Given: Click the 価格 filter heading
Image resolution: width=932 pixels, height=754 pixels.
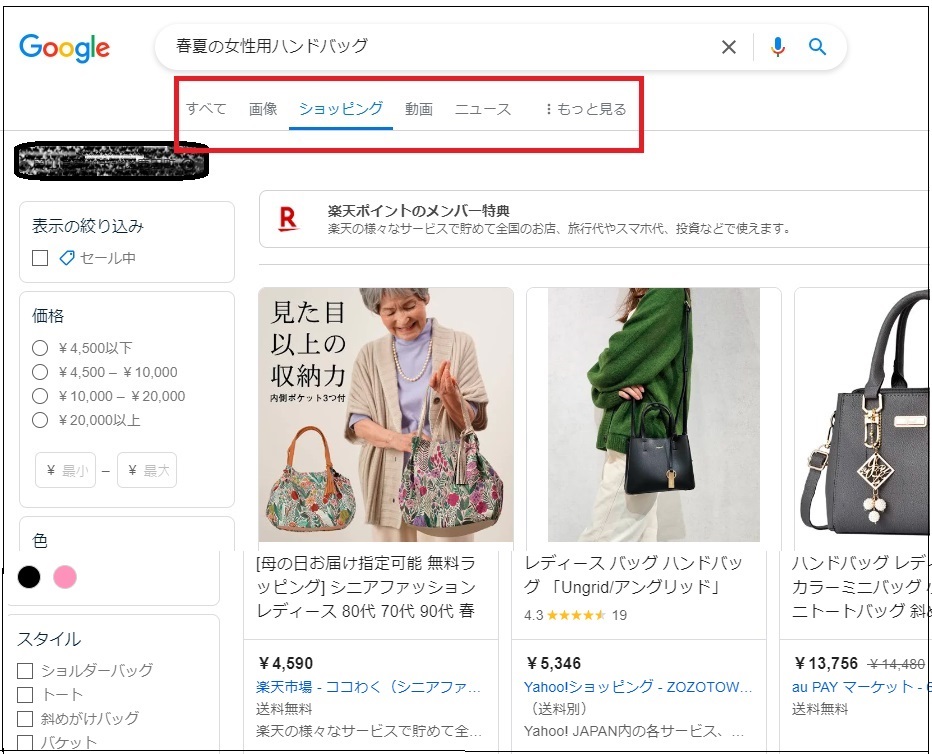Looking at the screenshot, I should (48, 316).
